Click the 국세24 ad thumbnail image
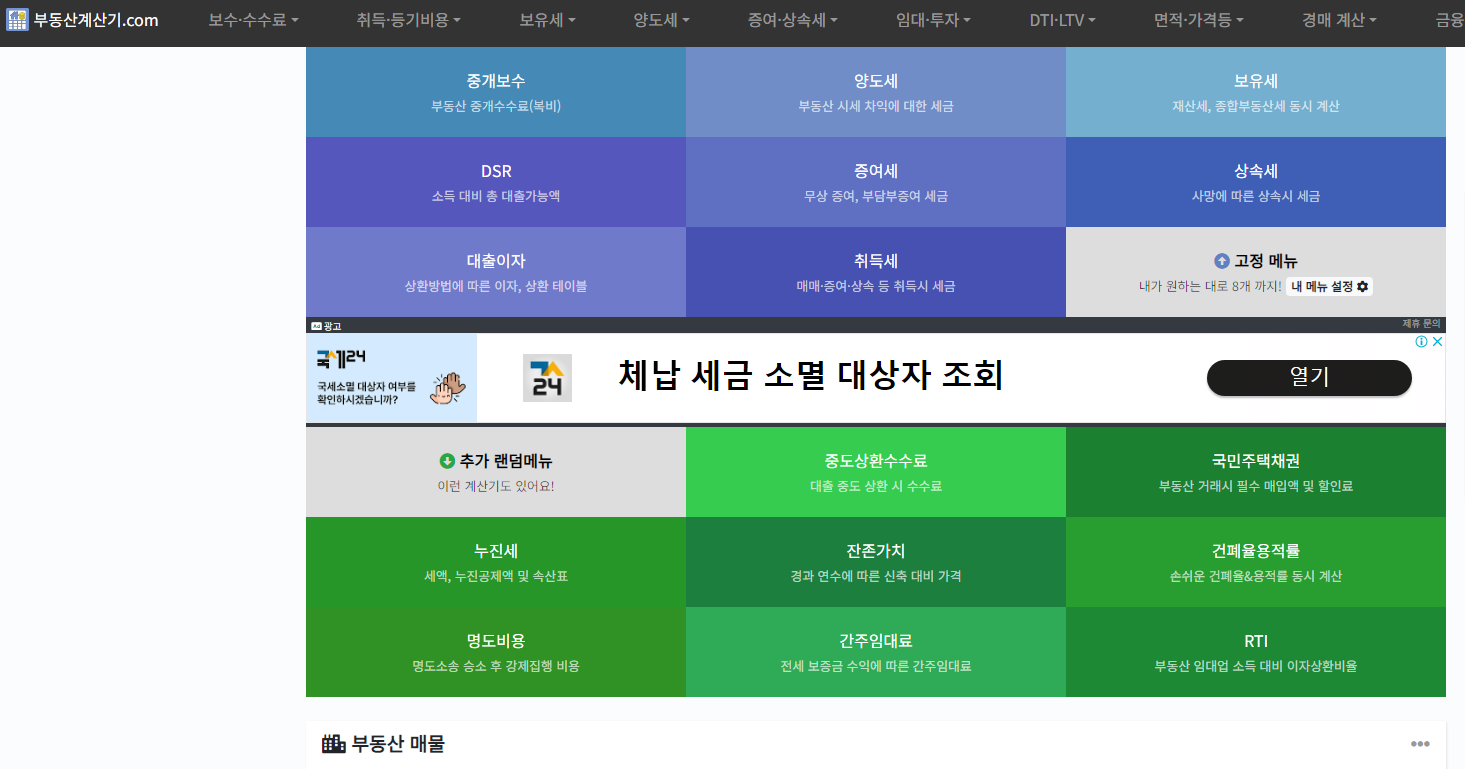The width and height of the screenshot is (1465, 769). 392,377
